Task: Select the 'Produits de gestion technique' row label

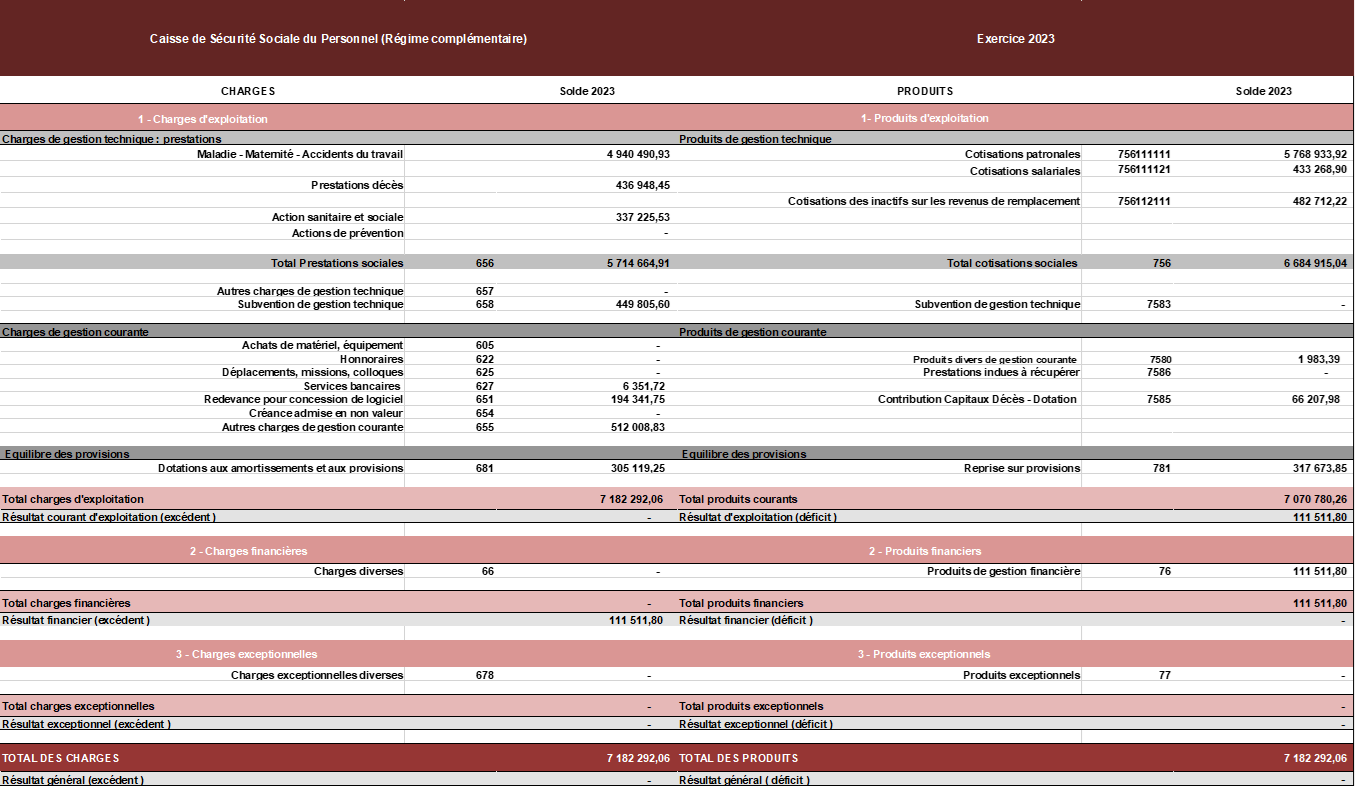Action: [755, 139]
